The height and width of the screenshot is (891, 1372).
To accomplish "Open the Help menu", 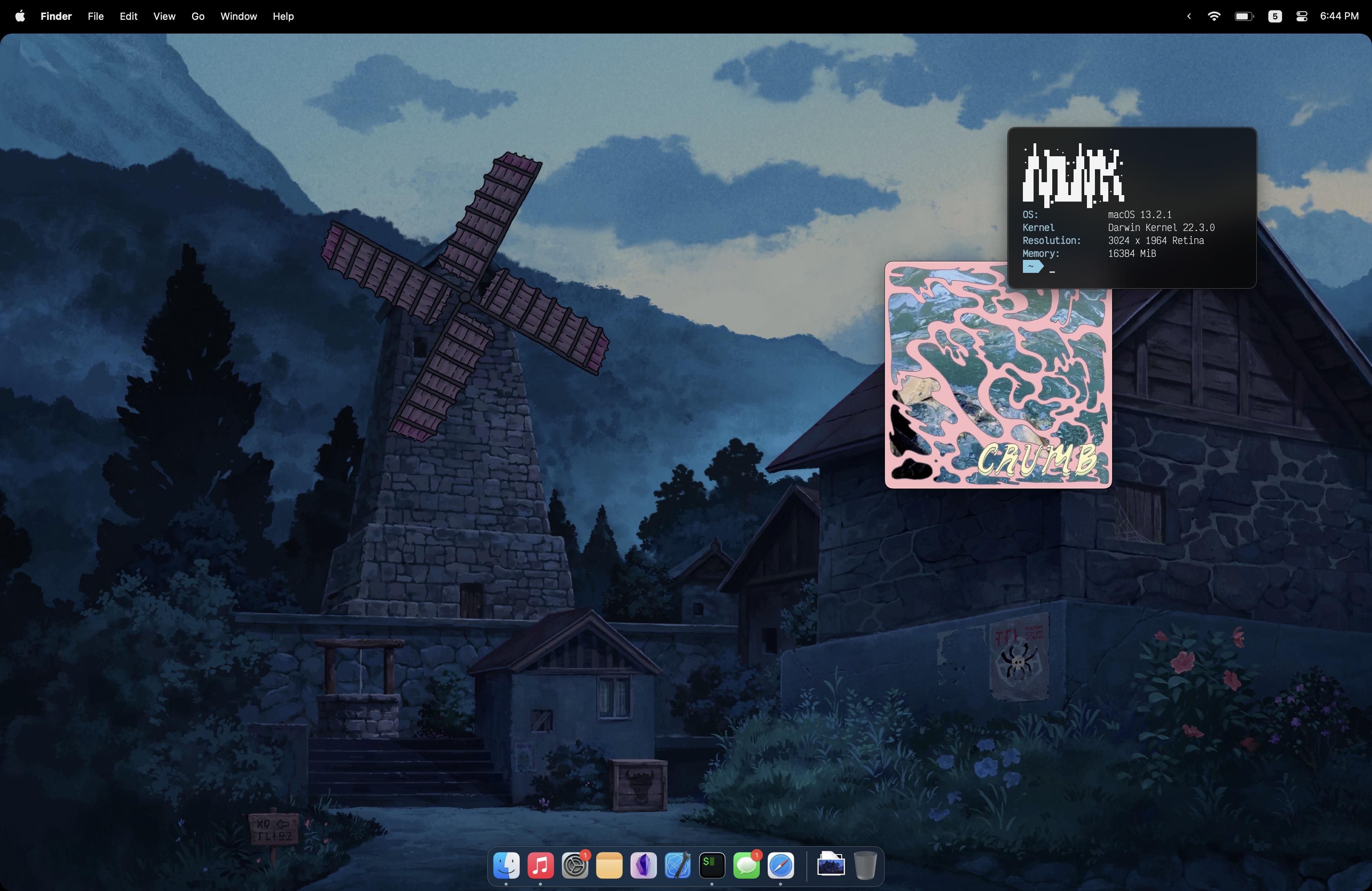I will (x=283, y=16).
